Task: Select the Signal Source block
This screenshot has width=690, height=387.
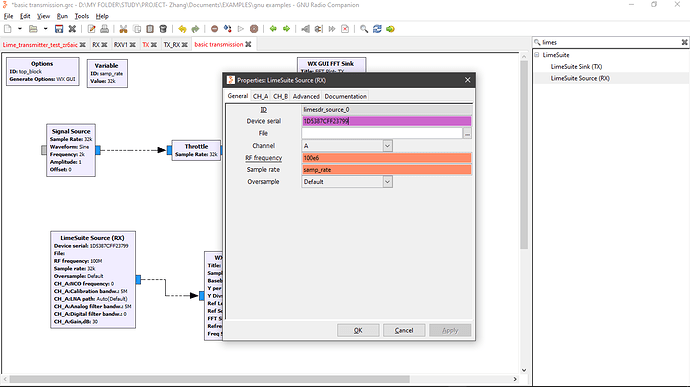Action: coord(71,150)
